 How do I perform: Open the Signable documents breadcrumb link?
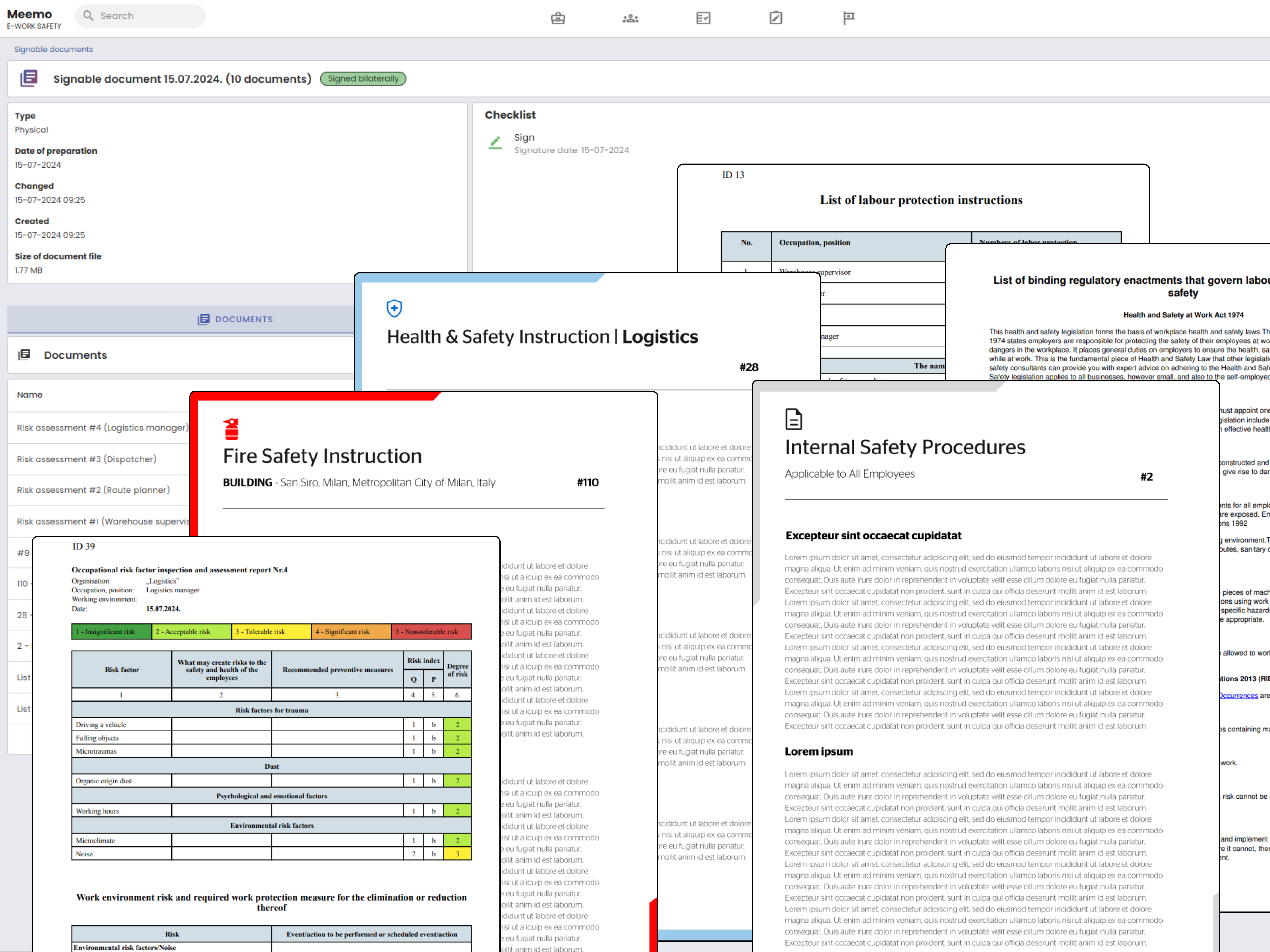click(53, 50)
